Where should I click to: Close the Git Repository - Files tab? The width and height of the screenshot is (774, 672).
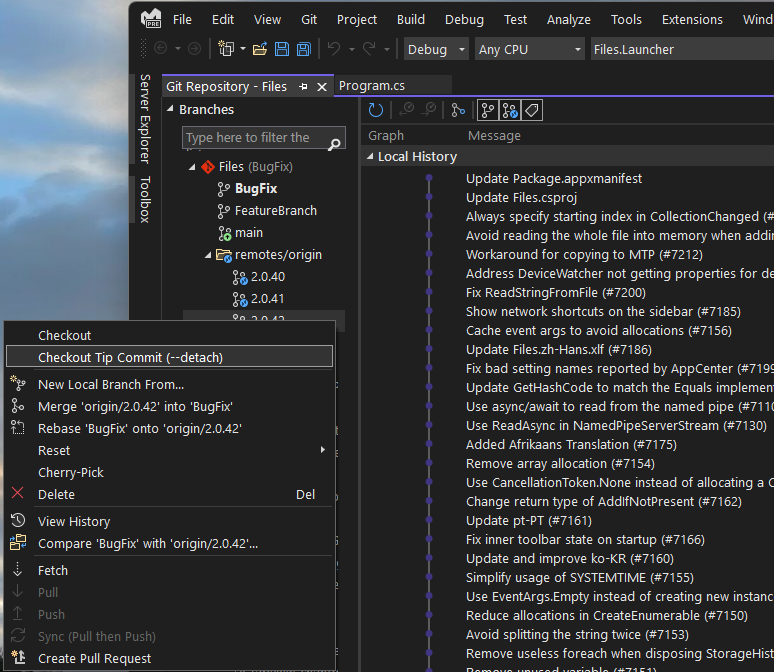coord(322,87)
